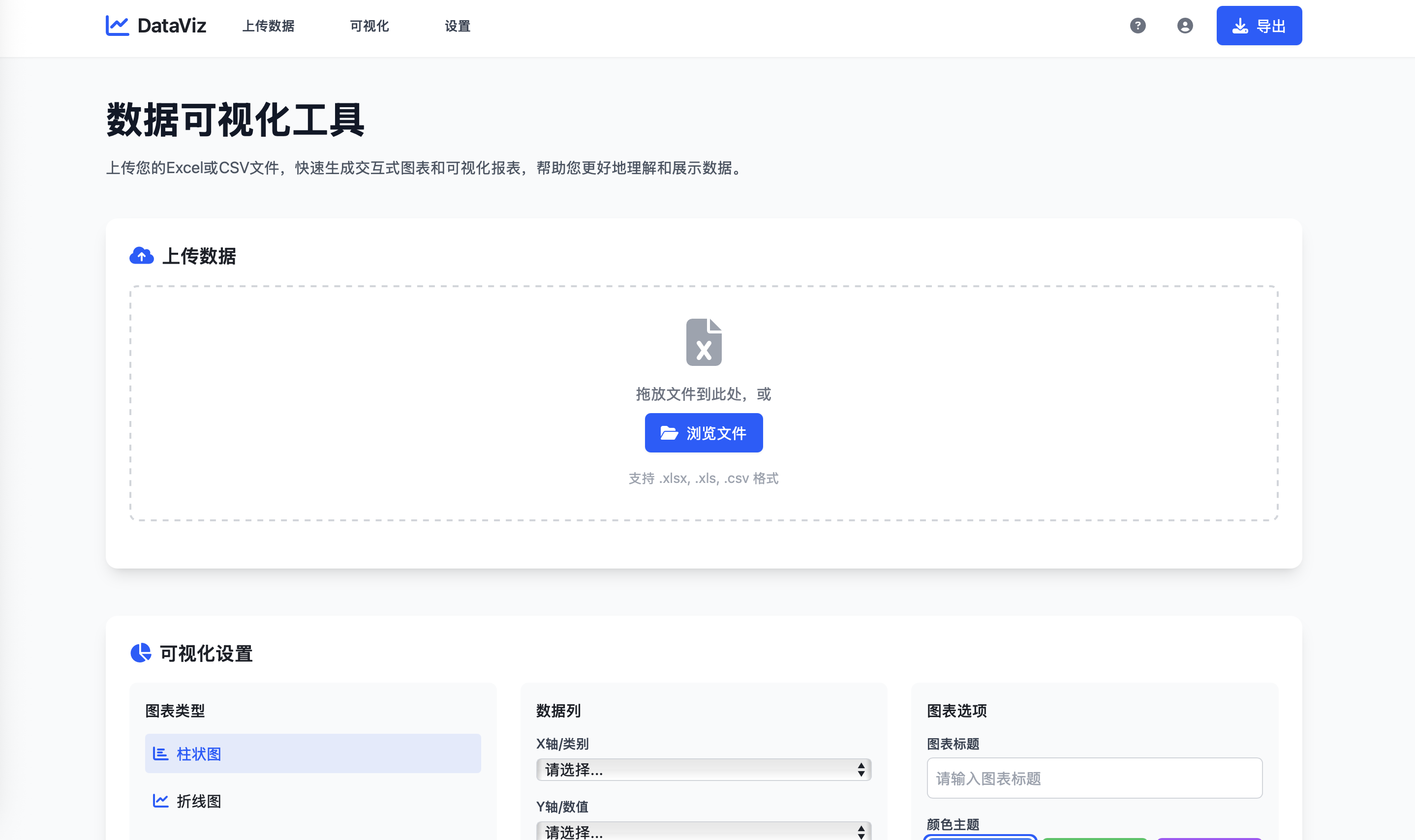Open the Y轴/数值 dropdown
Screen dimensions: 1415x840
[x=703, y=831]
